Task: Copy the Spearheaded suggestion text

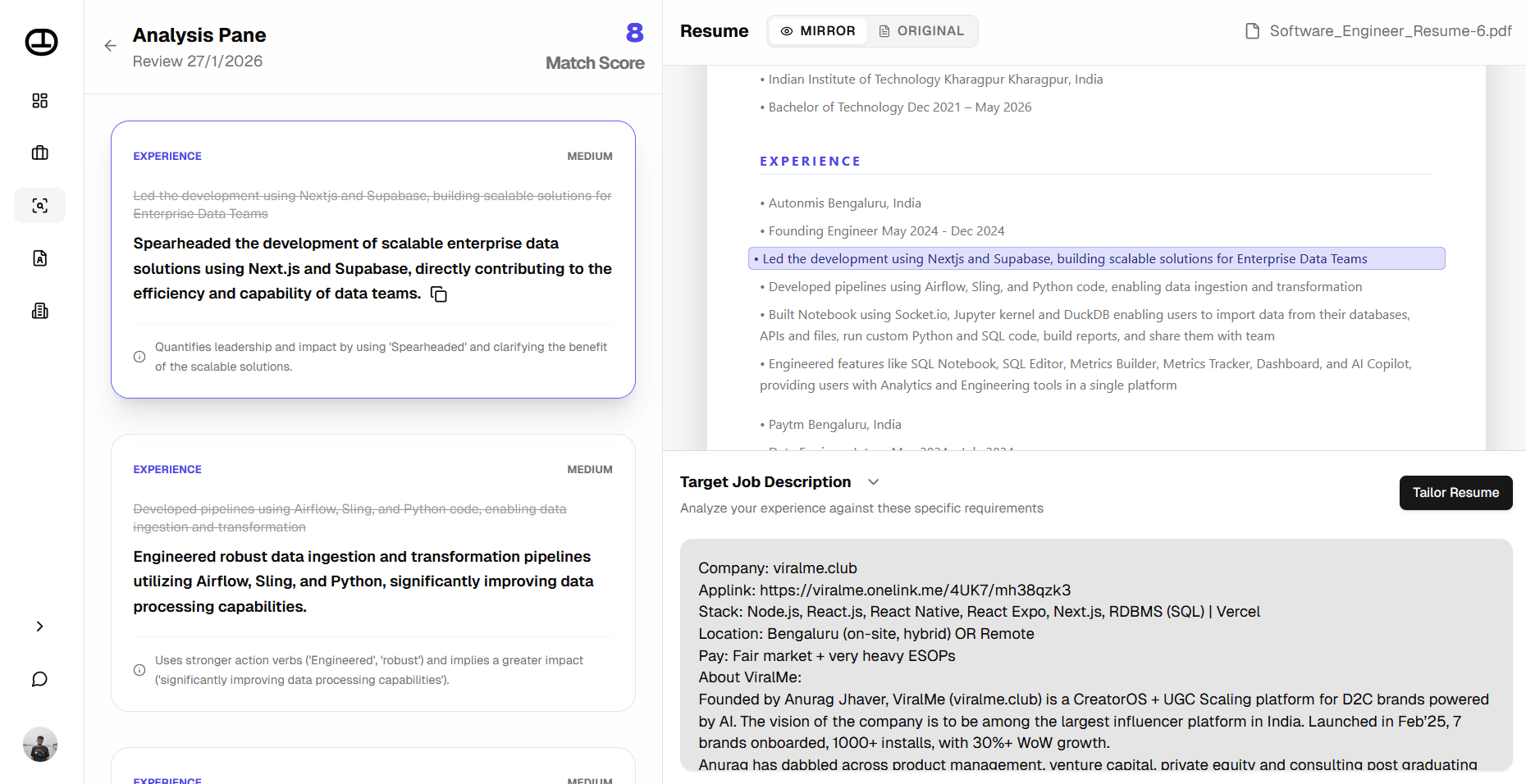Action: coord(439,294)
